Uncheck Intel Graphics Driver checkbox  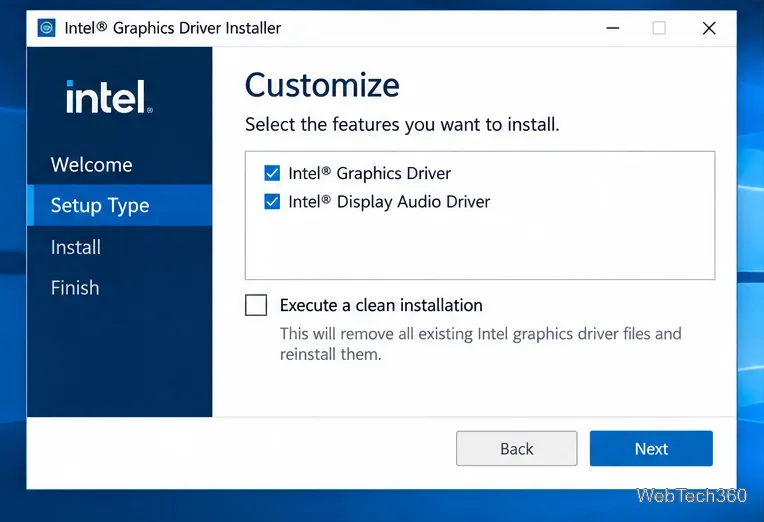272,173
